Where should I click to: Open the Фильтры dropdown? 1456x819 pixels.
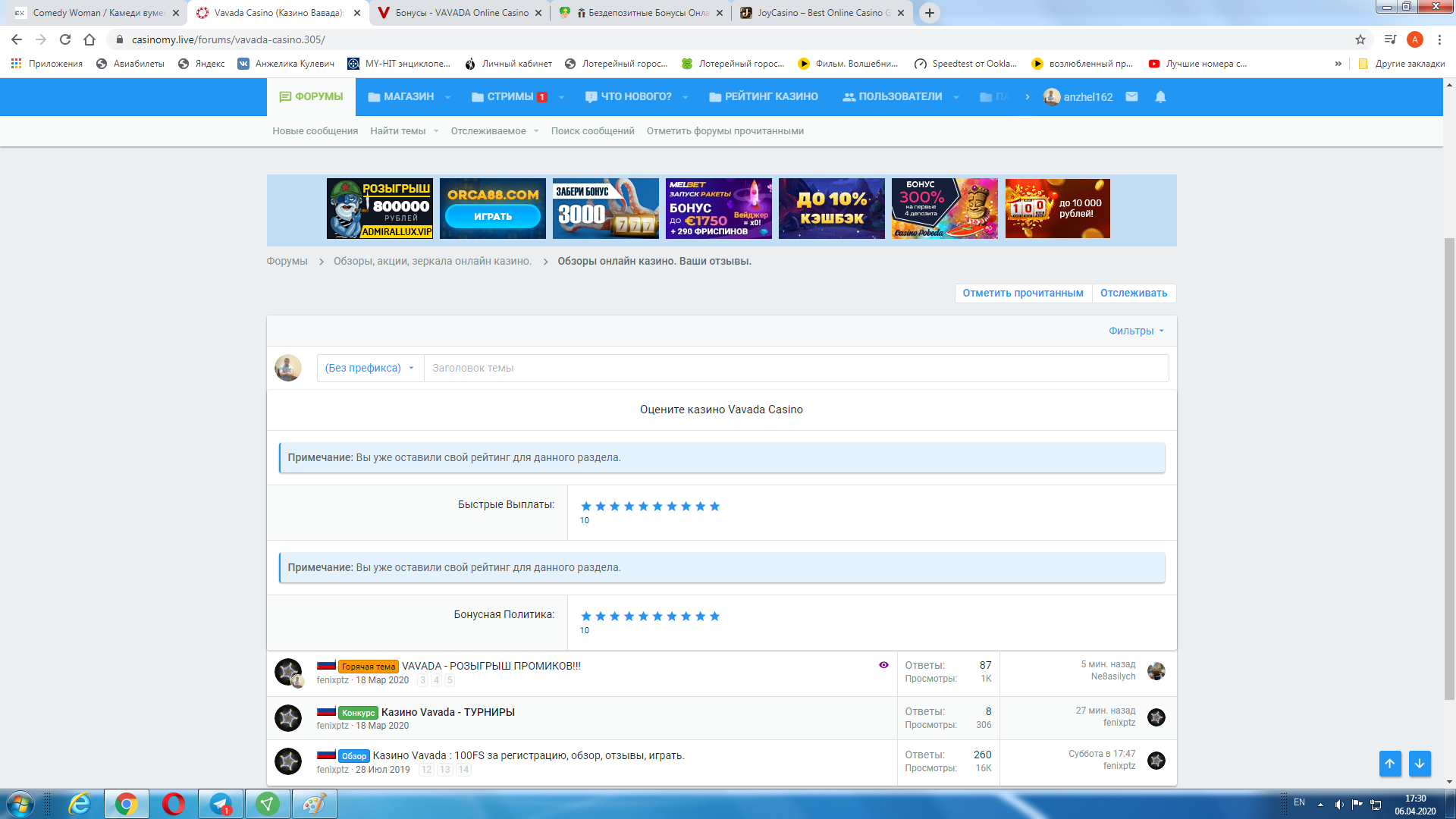coord(1135,331)
